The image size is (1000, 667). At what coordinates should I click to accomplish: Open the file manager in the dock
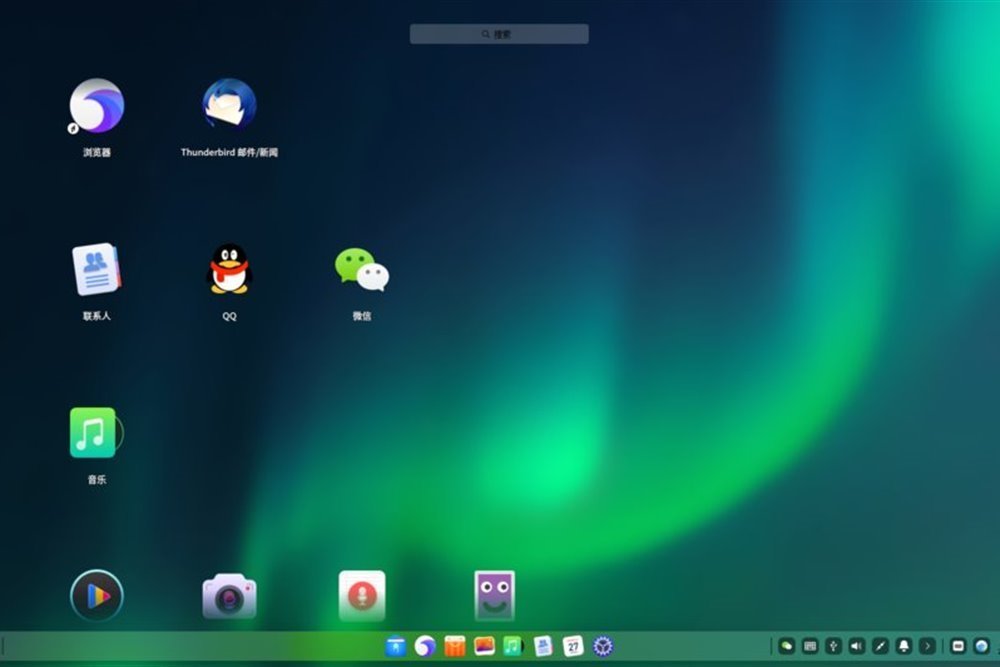(x=395, y=647)
